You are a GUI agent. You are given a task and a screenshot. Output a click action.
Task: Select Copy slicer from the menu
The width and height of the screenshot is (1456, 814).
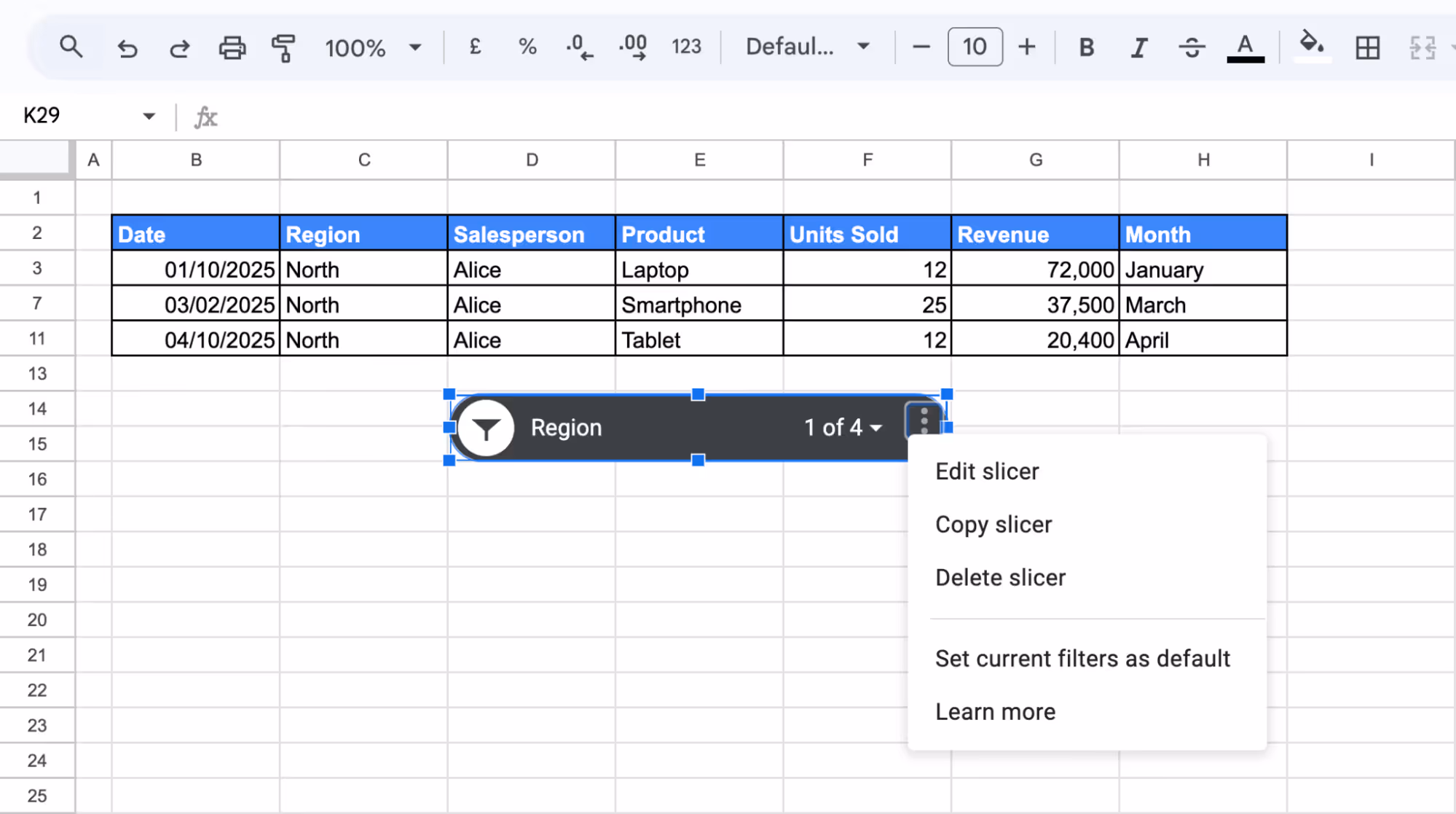[993, 524]
